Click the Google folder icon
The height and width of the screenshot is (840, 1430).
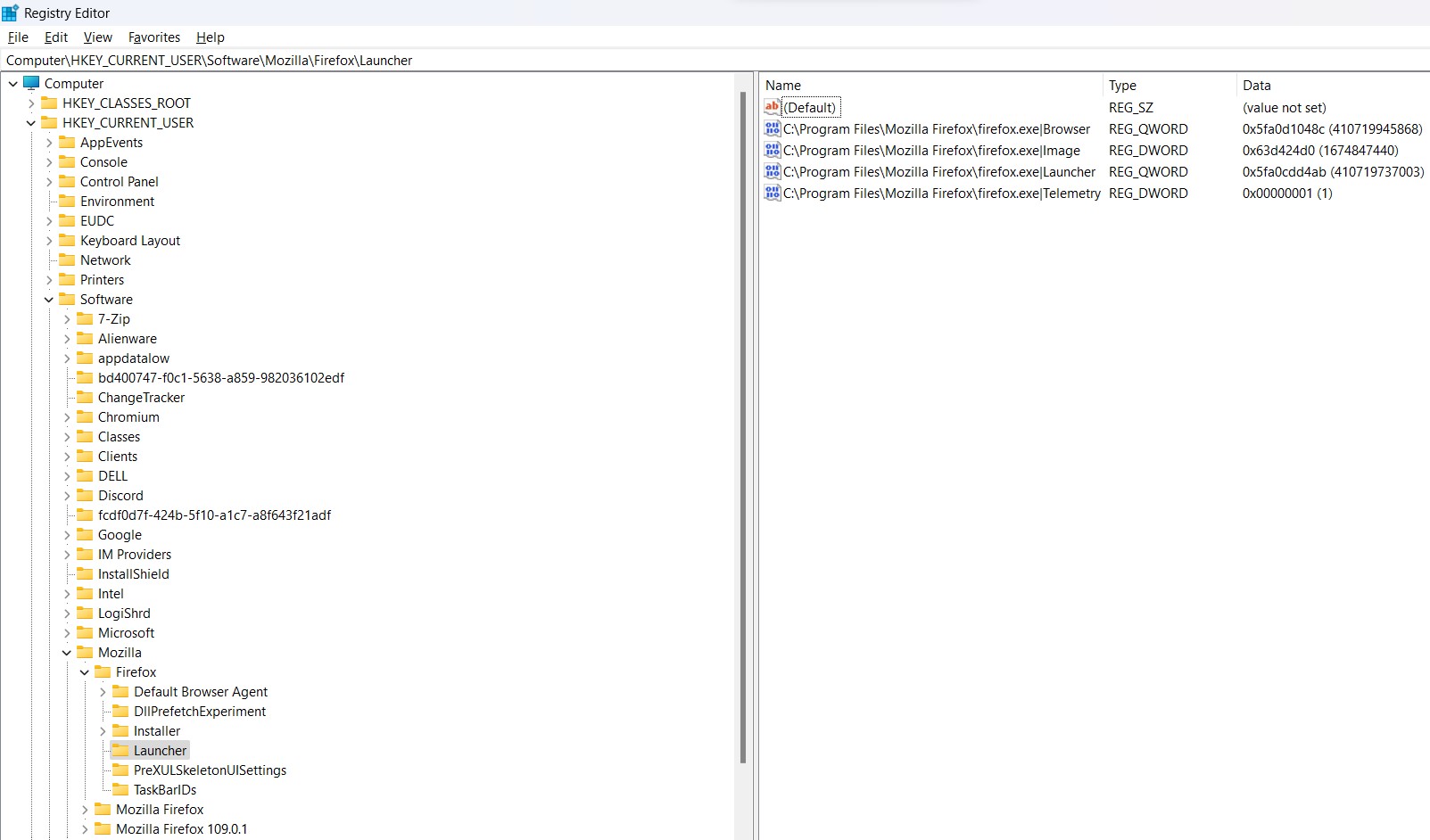click(85, 534)
